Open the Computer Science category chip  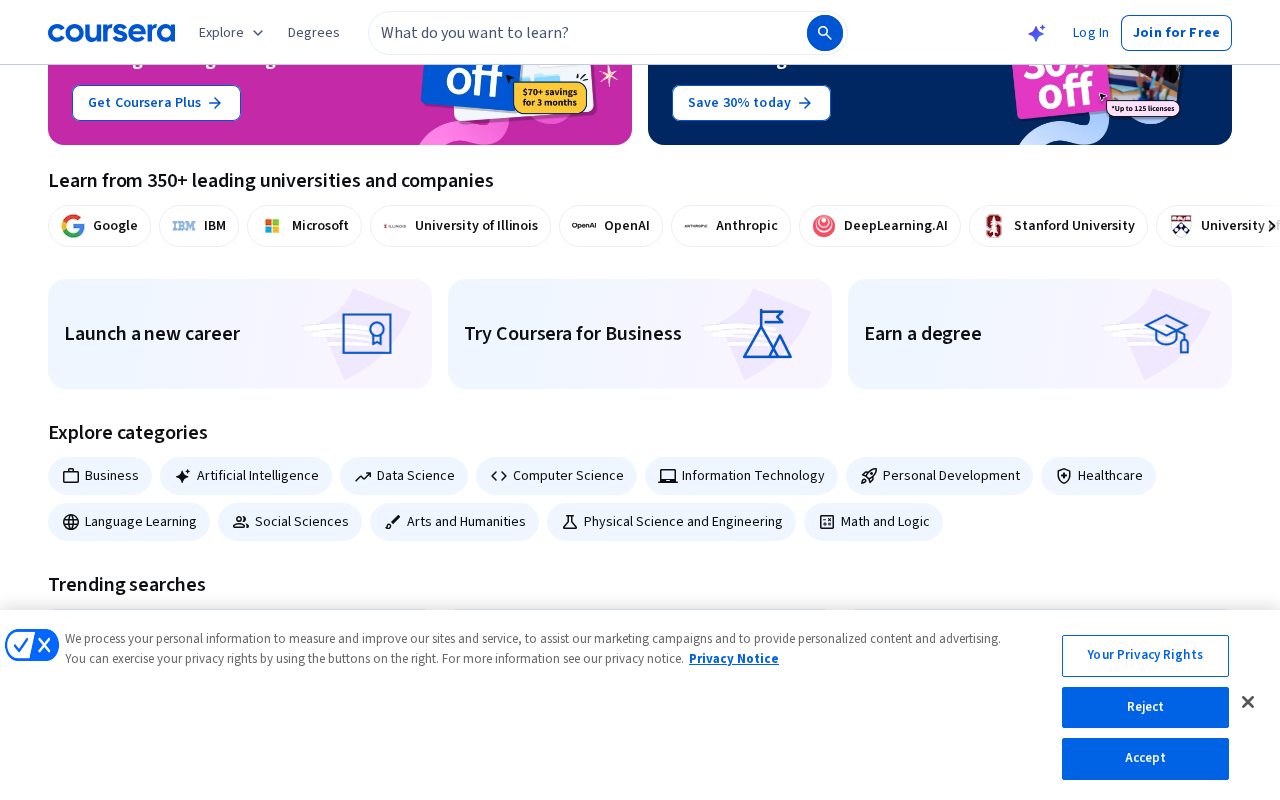[556, 476]
